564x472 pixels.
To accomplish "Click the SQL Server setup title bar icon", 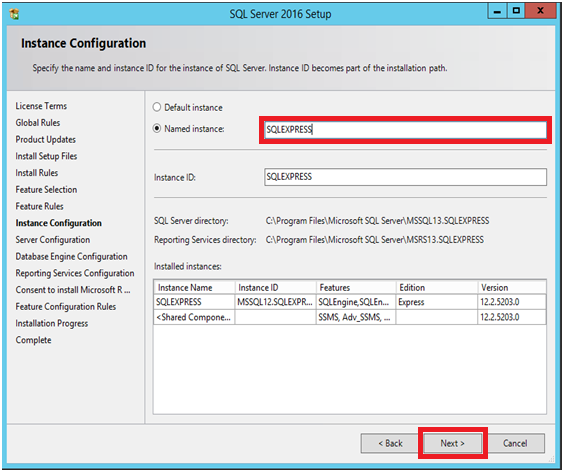I will [x=14, y=14].
